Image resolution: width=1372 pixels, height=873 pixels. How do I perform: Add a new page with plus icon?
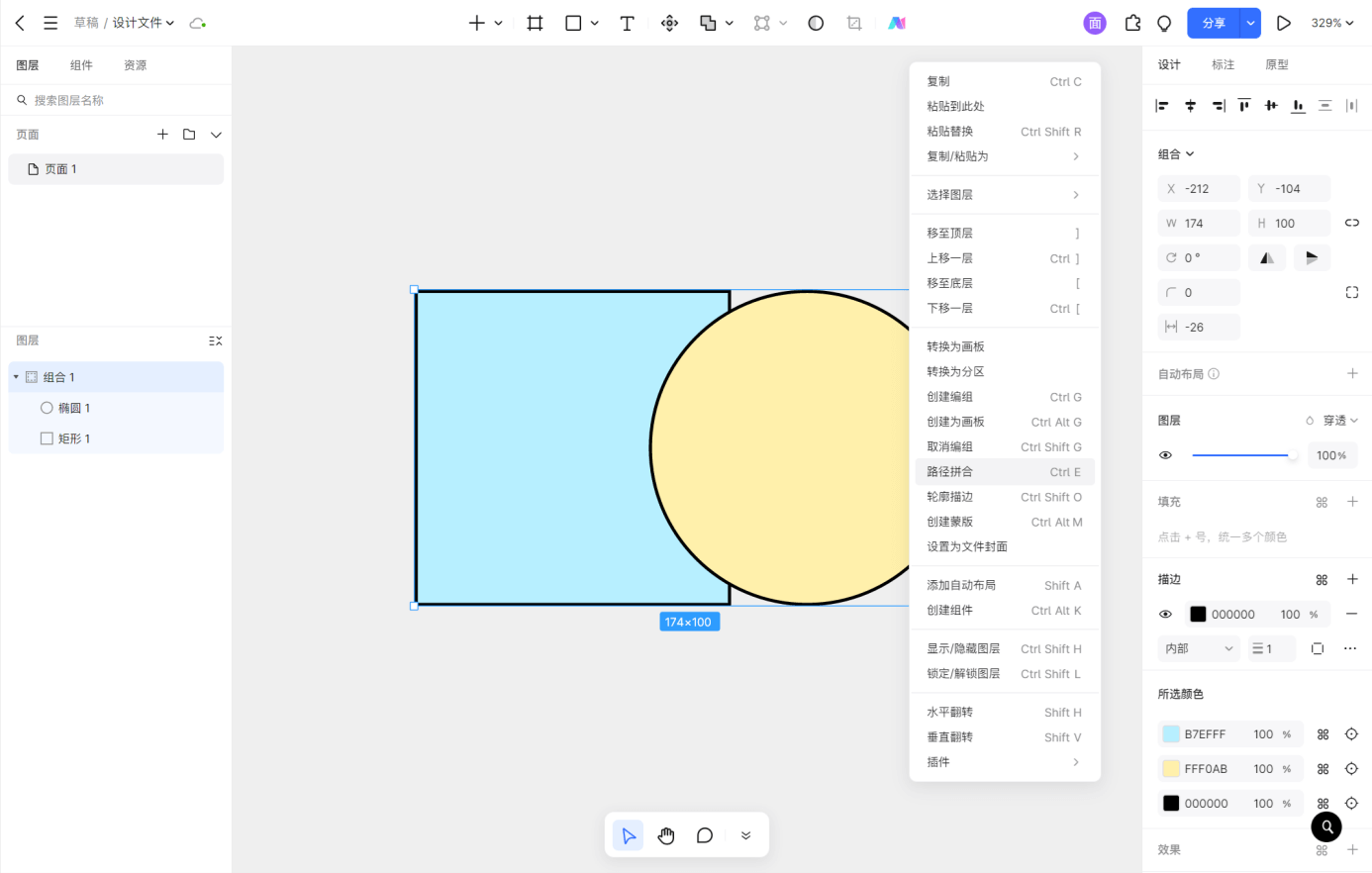point(162,135)
